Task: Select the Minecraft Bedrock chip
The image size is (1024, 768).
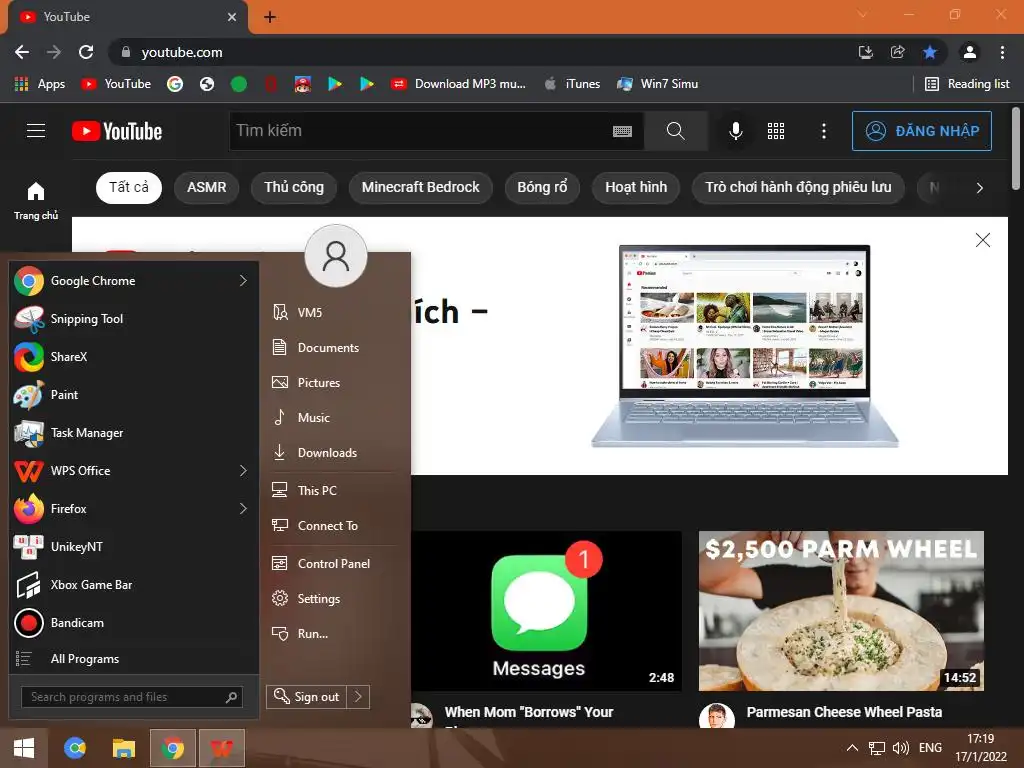Action: pyautogui.click(x=421, y=187)
